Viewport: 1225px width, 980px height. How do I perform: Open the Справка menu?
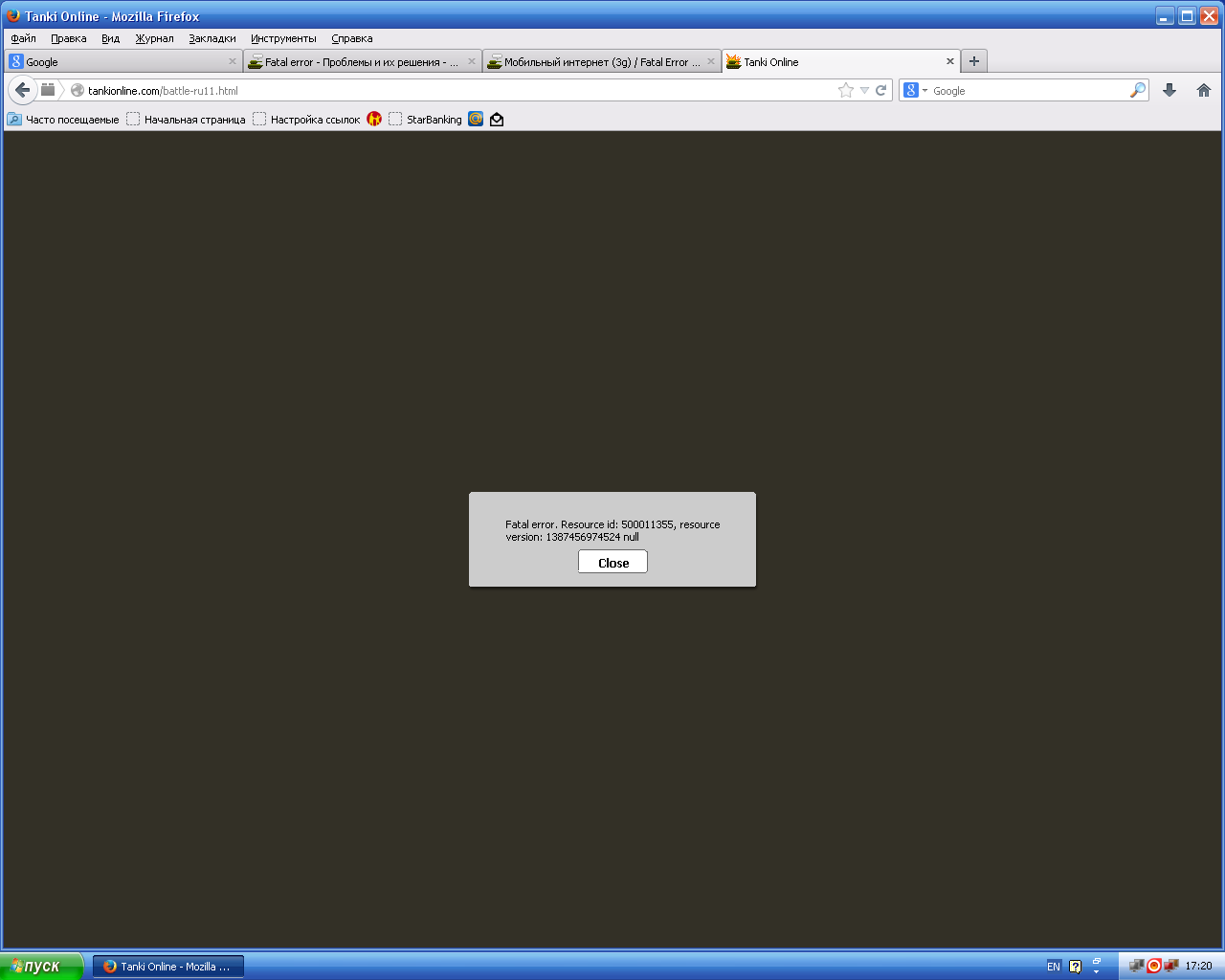coord(351,38)
